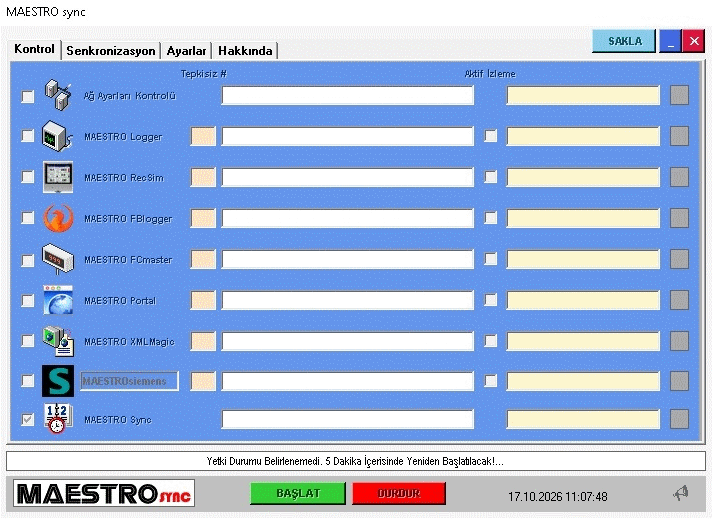Screen dimensions: 713x520
Task: Click gray status square in MAESTRO RecSim row
Action: pyautogui.click(x=679, y=177)
